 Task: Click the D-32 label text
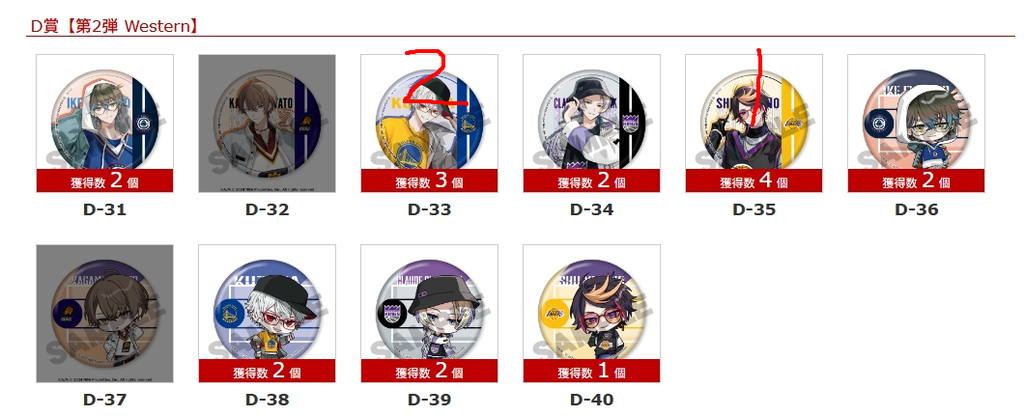click(267, 210)
